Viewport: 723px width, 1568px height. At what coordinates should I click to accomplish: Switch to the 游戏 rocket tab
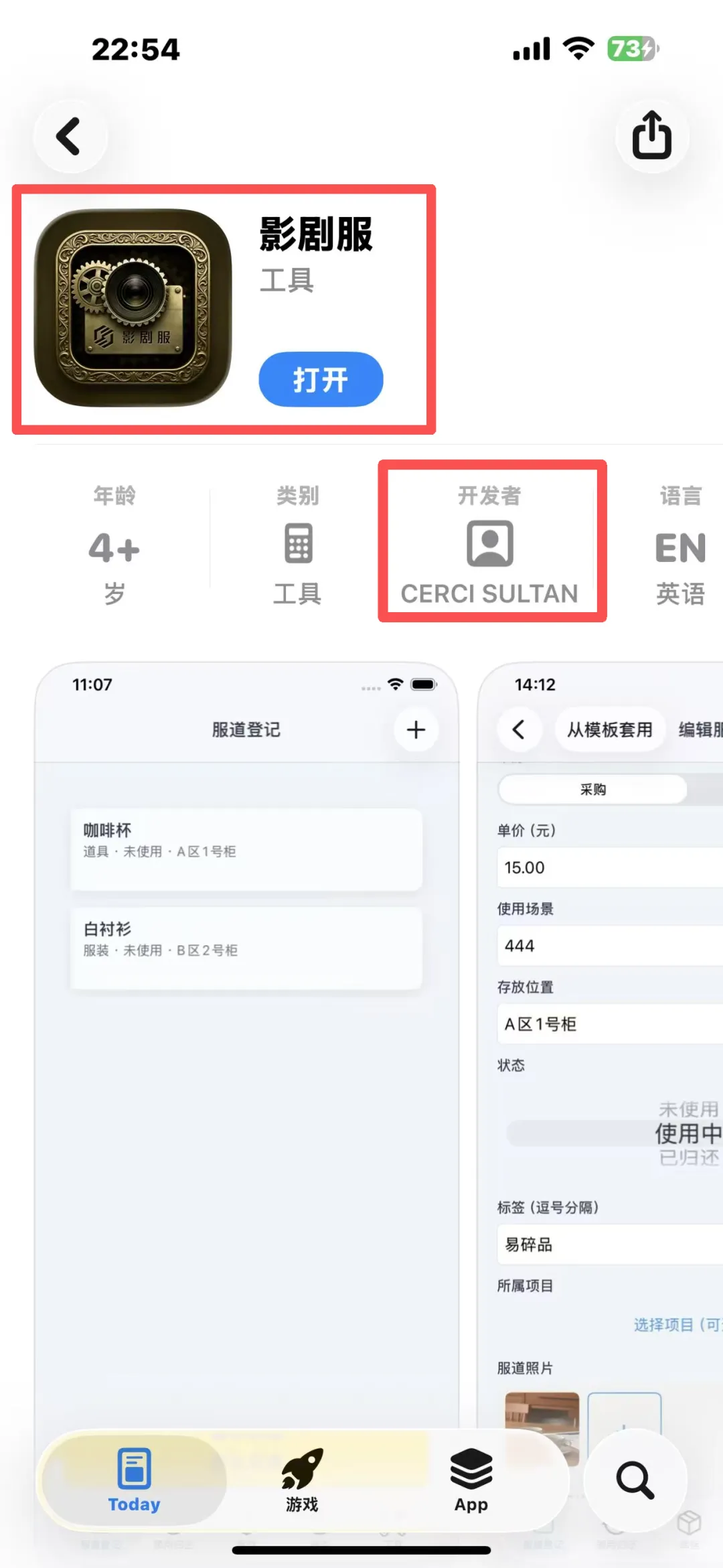click(302, 1482)
